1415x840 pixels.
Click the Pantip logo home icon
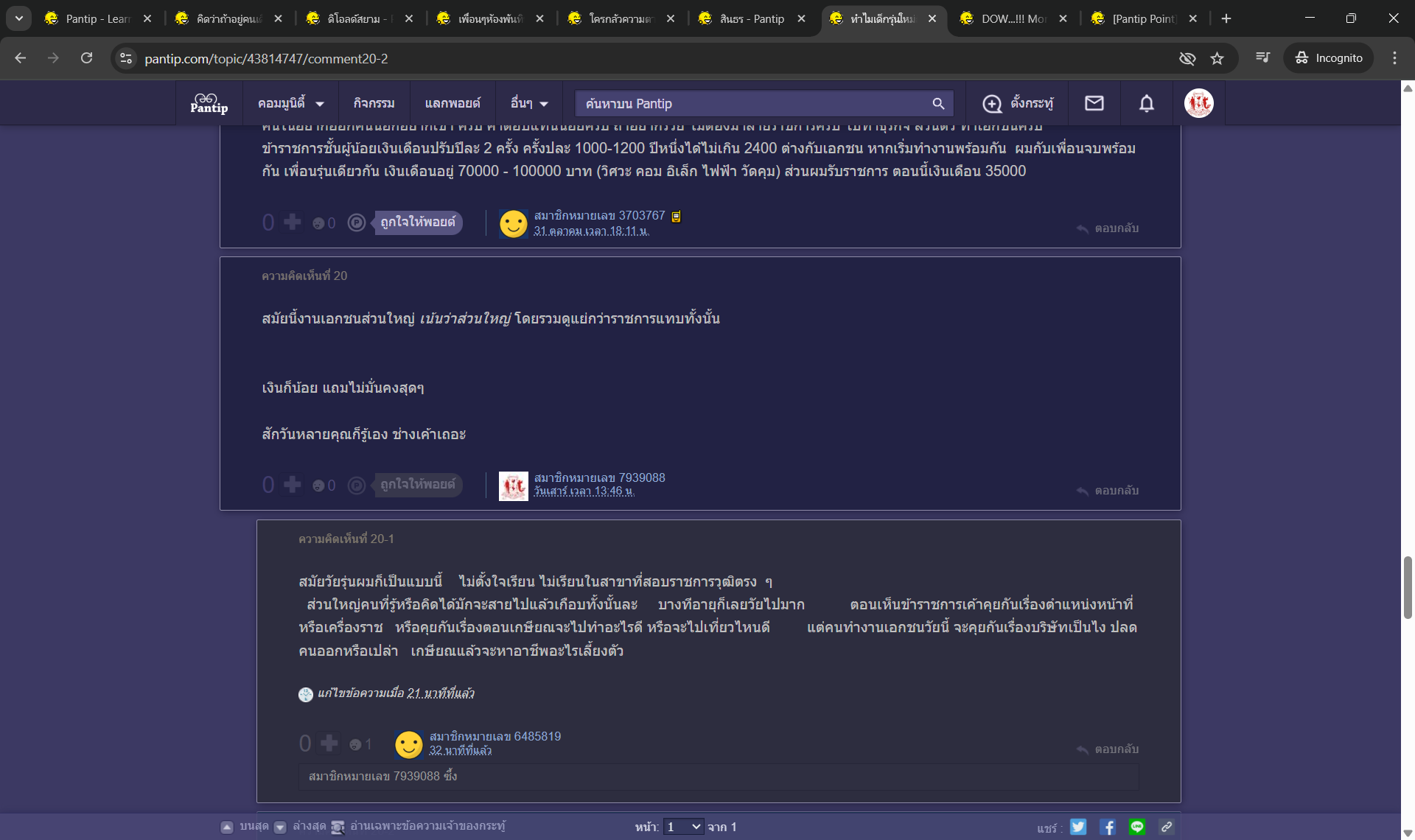[209, 103]
